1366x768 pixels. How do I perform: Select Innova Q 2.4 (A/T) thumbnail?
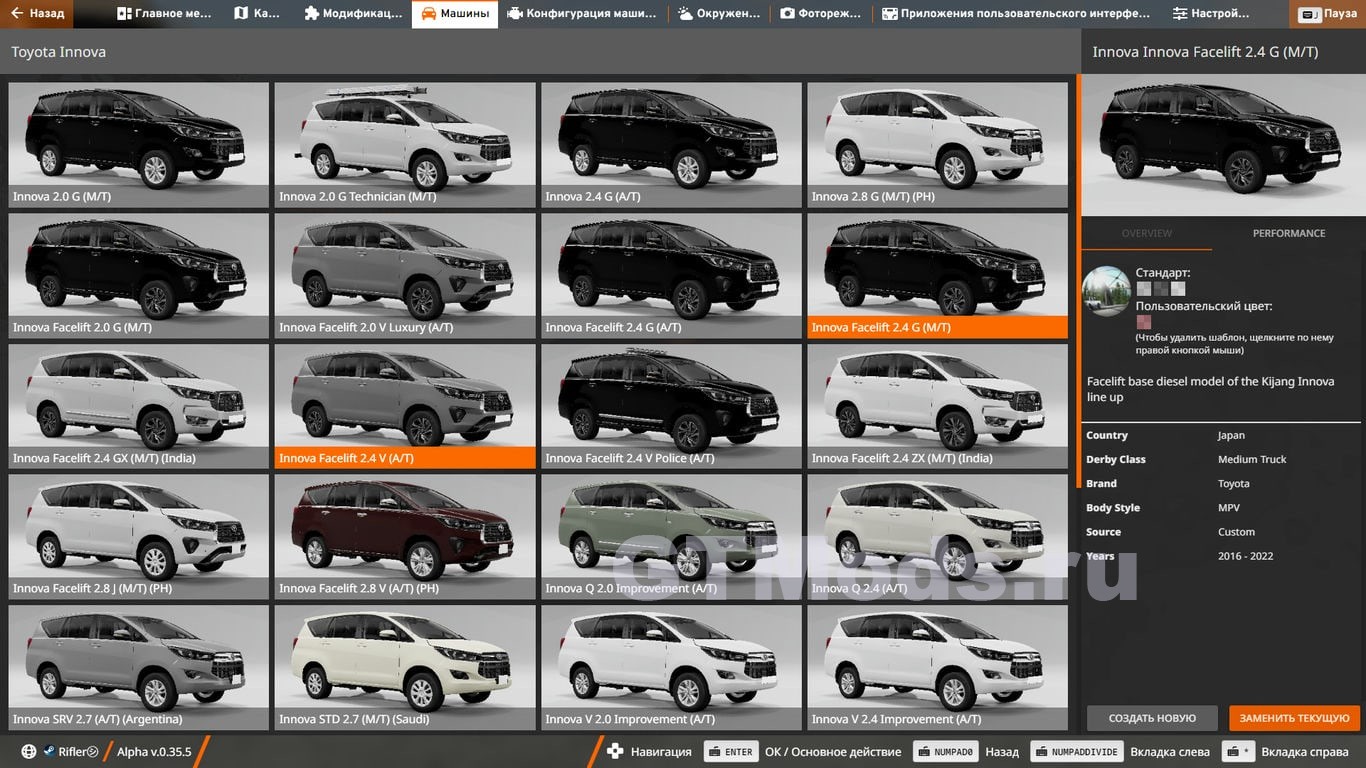click(x=938, y=537)
